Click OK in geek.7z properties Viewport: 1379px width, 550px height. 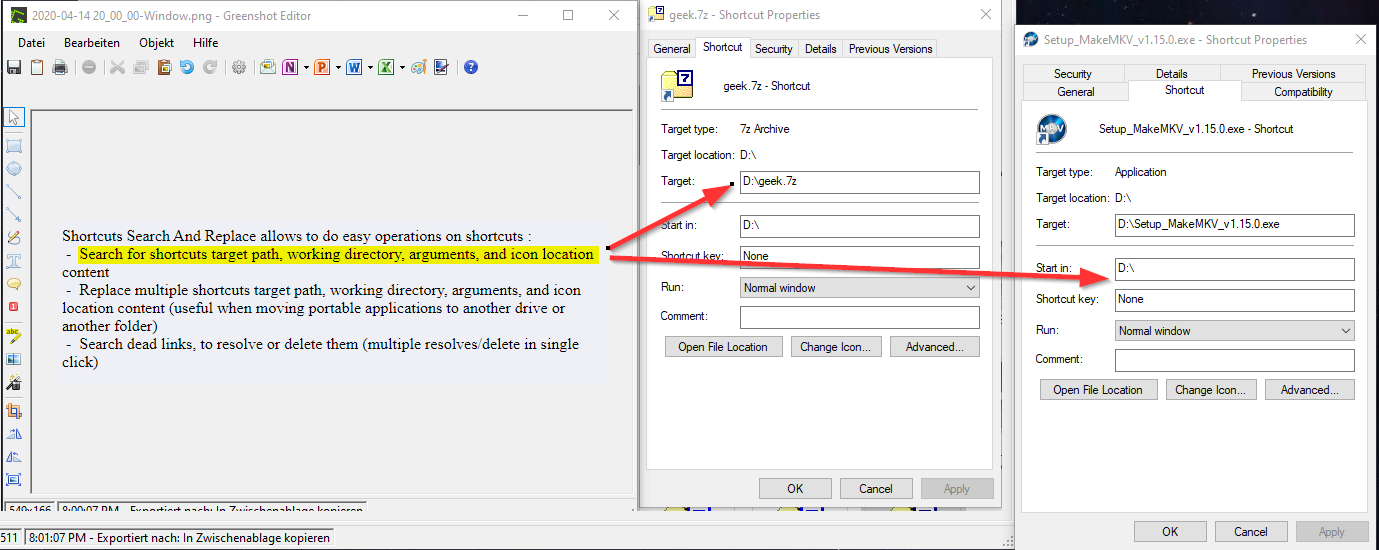tap(795, 489)
